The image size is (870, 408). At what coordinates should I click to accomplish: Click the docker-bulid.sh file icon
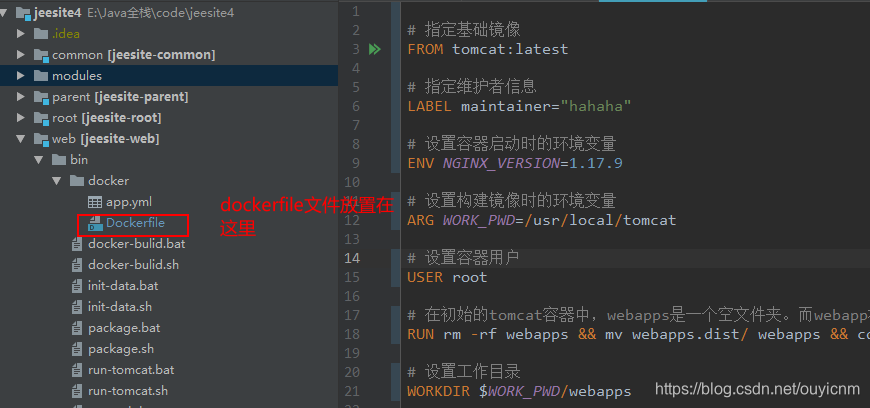click(x=77, y=265)
